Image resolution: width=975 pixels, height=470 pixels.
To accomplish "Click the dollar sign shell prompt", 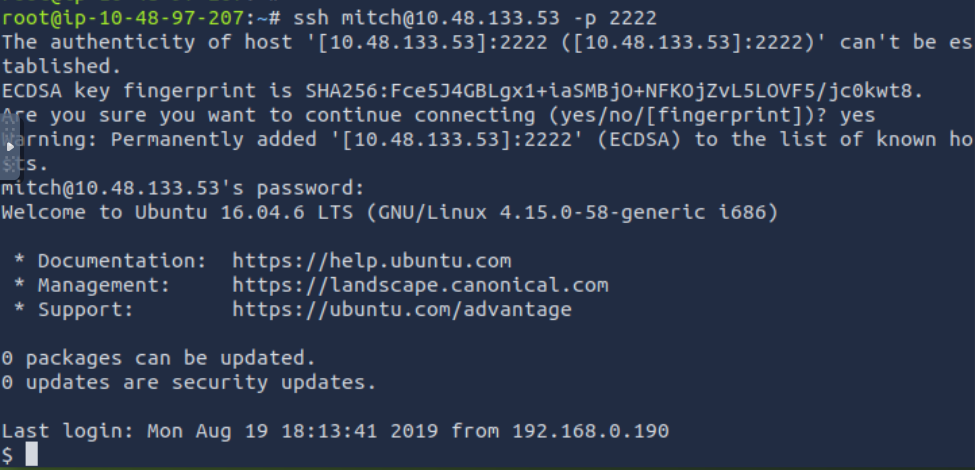I will pyautogui.click(x=8, y=455).
